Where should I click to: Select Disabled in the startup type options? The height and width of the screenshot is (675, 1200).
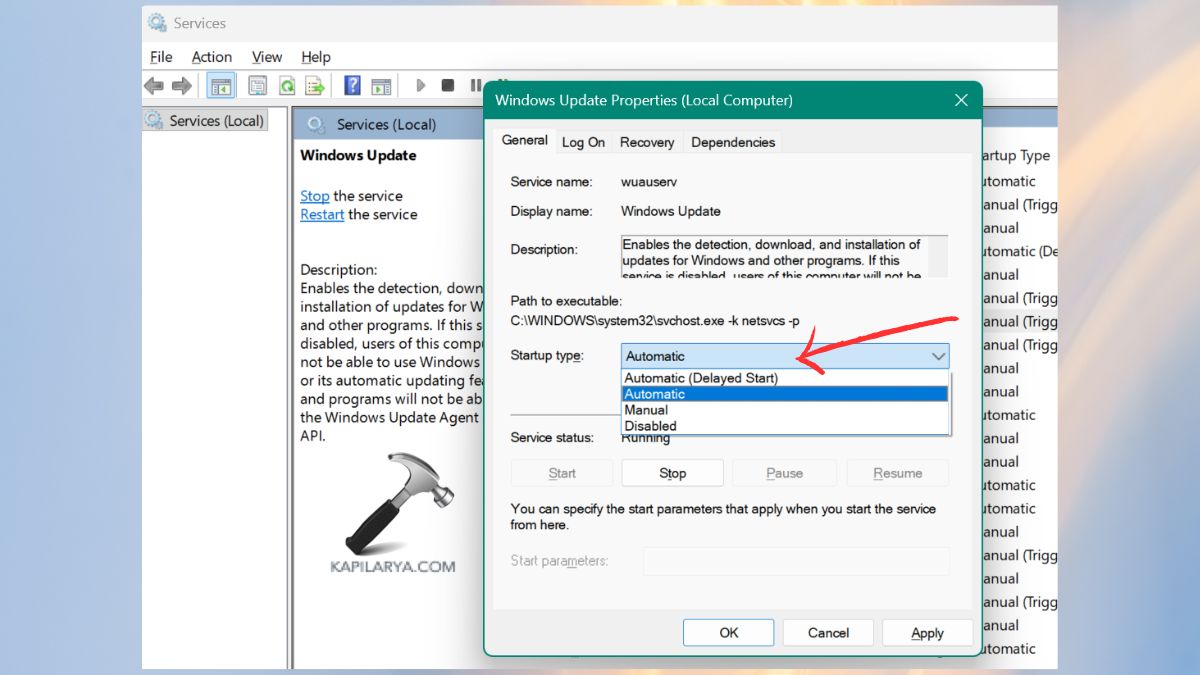[x=650, y=425]
